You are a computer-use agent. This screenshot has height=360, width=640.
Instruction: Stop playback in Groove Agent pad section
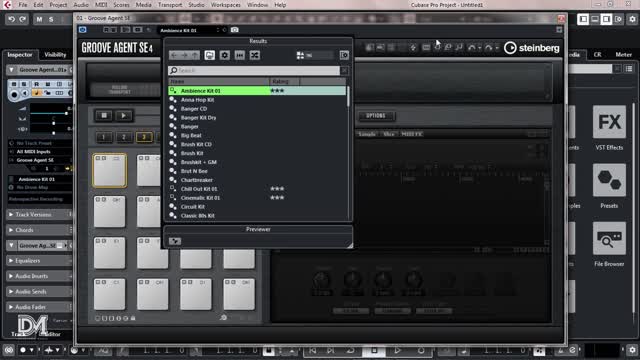click(x=104, y=116)
